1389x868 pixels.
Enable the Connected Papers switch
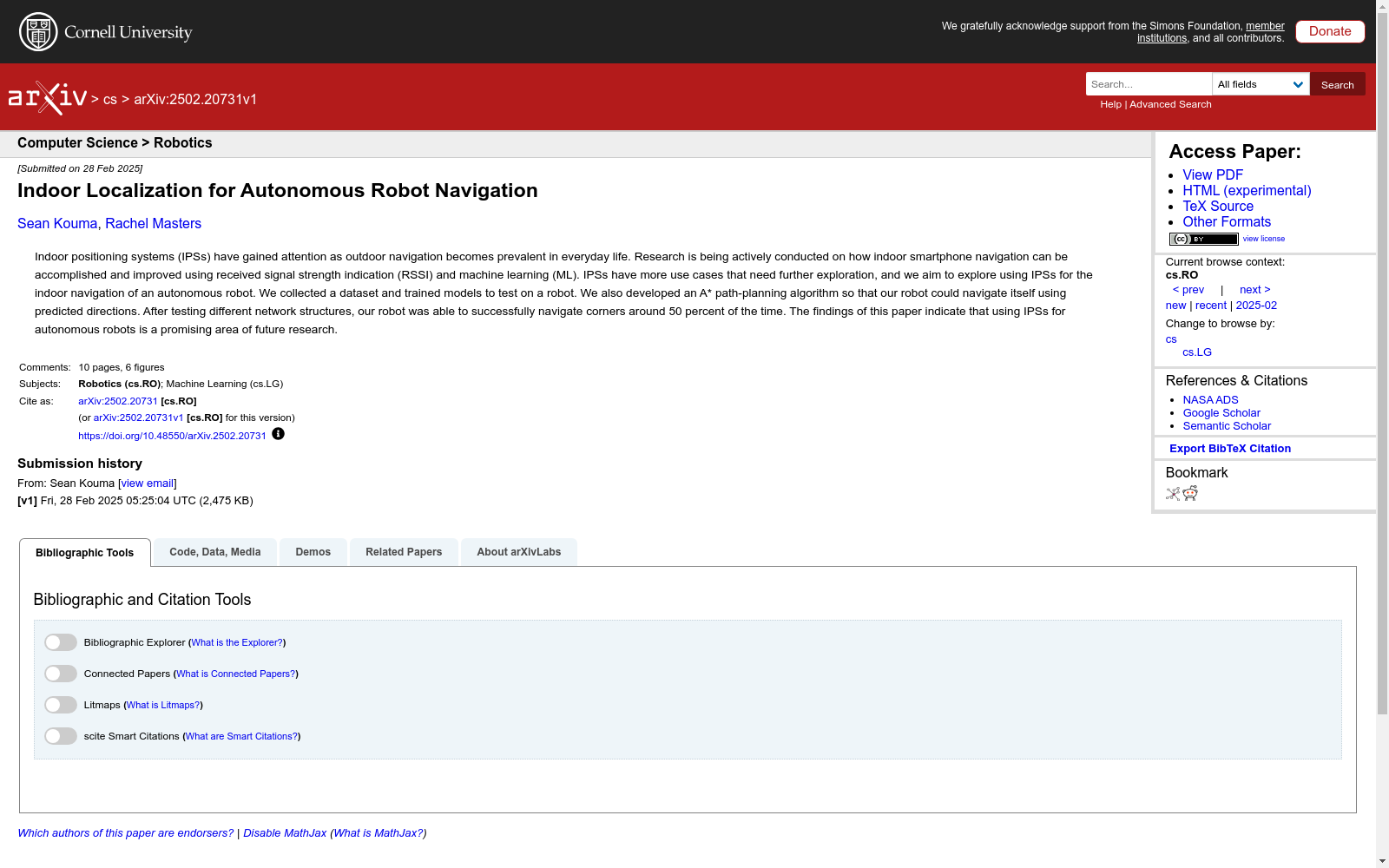[61, 674]
